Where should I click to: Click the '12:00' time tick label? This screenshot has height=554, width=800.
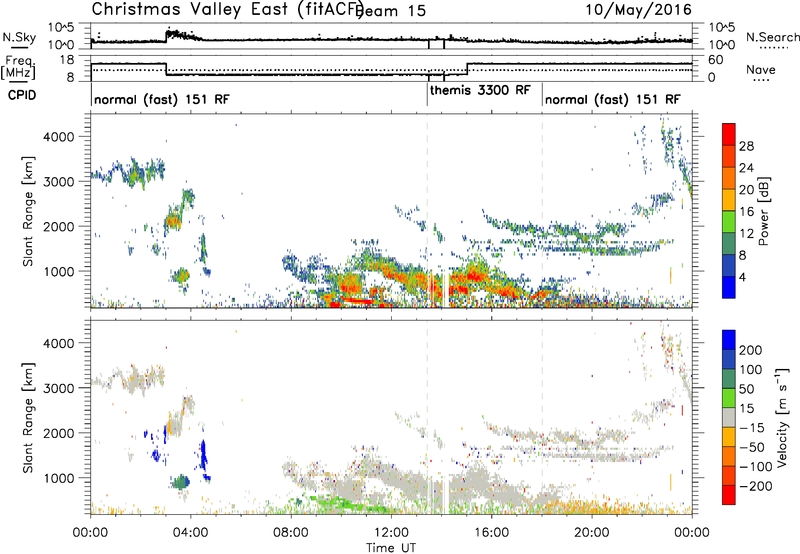click(x=391, y=533)
